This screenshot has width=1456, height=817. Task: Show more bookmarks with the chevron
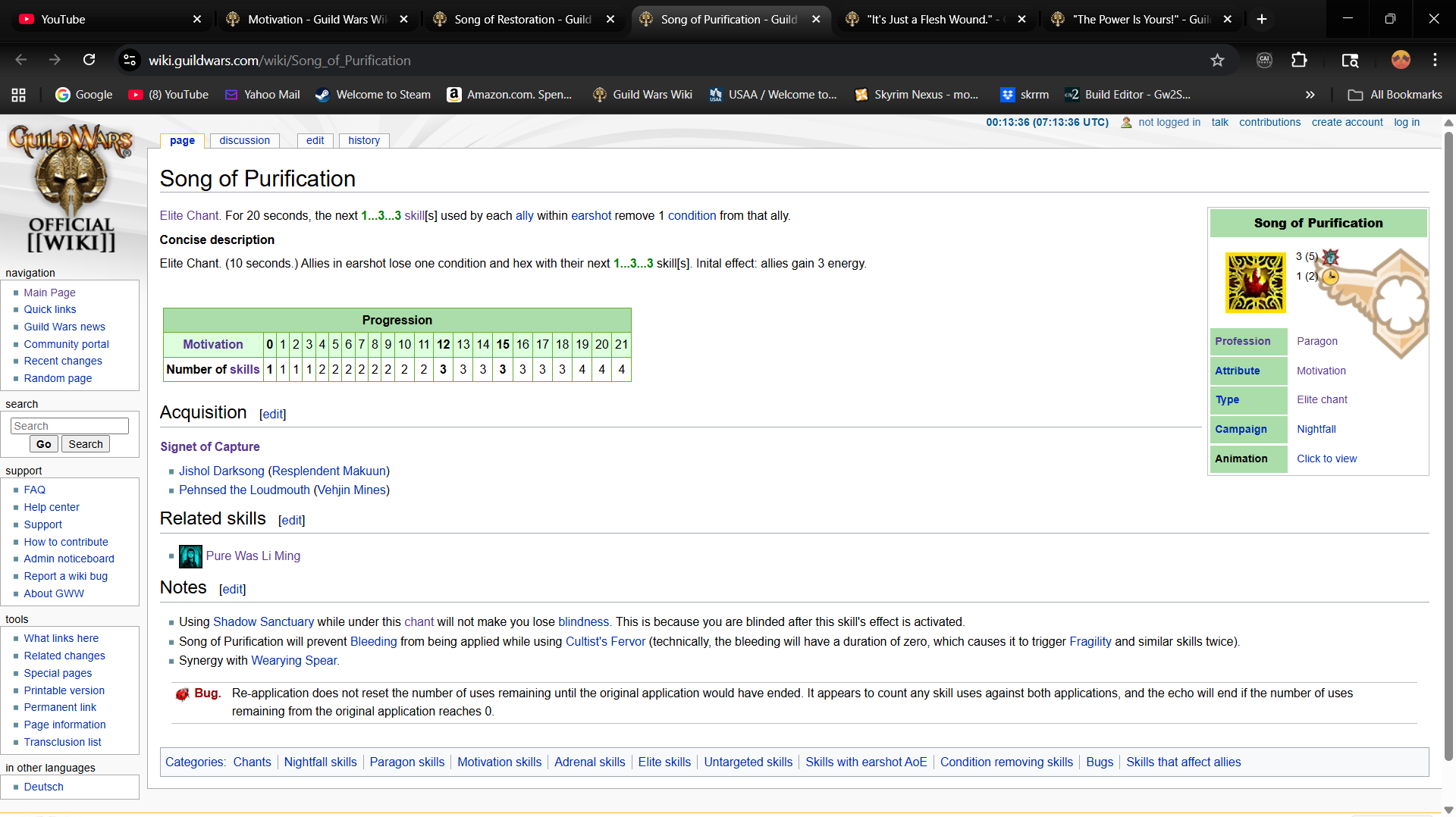[x=1310, y=95]
